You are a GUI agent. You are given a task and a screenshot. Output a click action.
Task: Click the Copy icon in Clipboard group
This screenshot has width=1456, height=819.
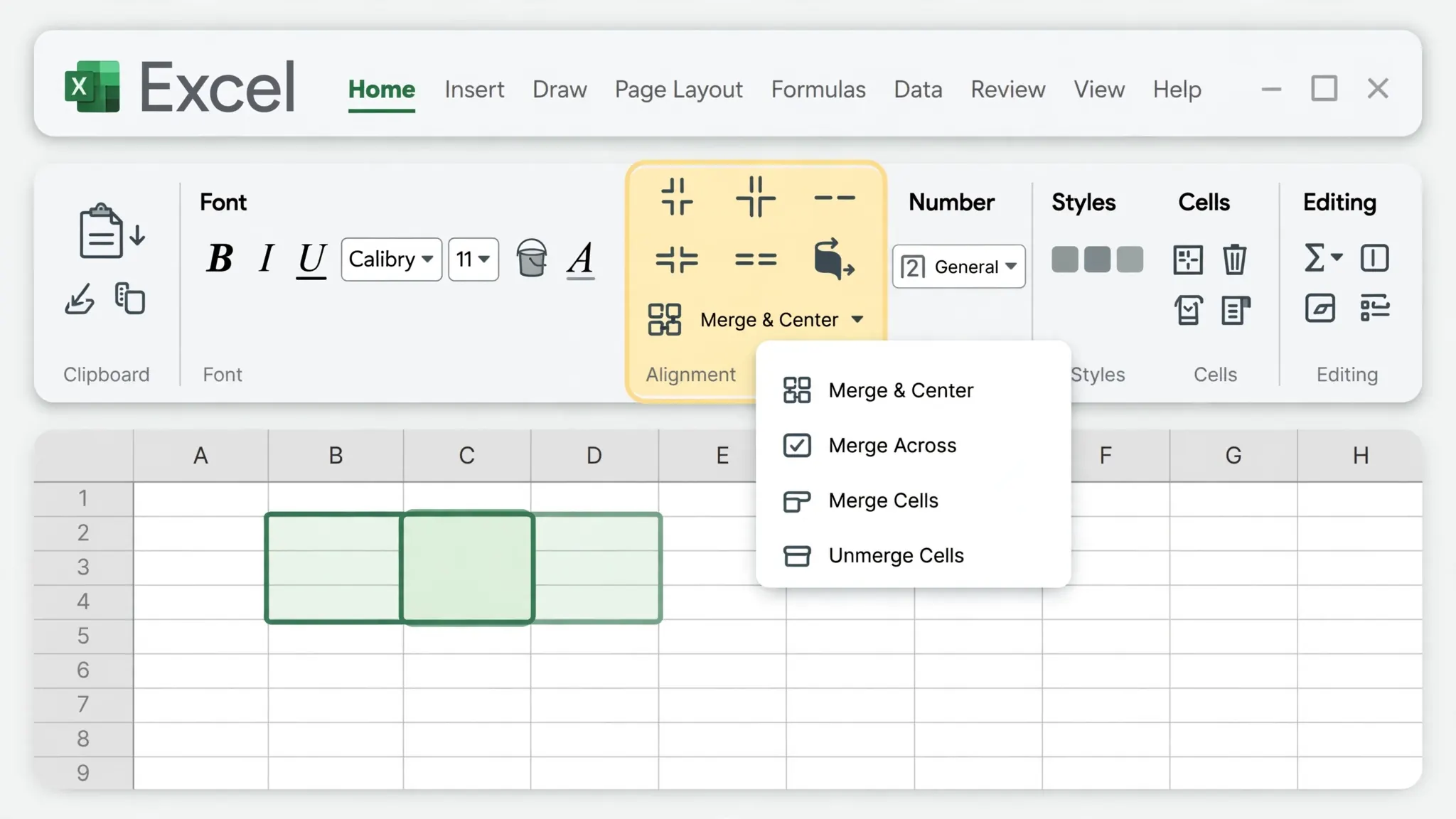pos(130,299)
